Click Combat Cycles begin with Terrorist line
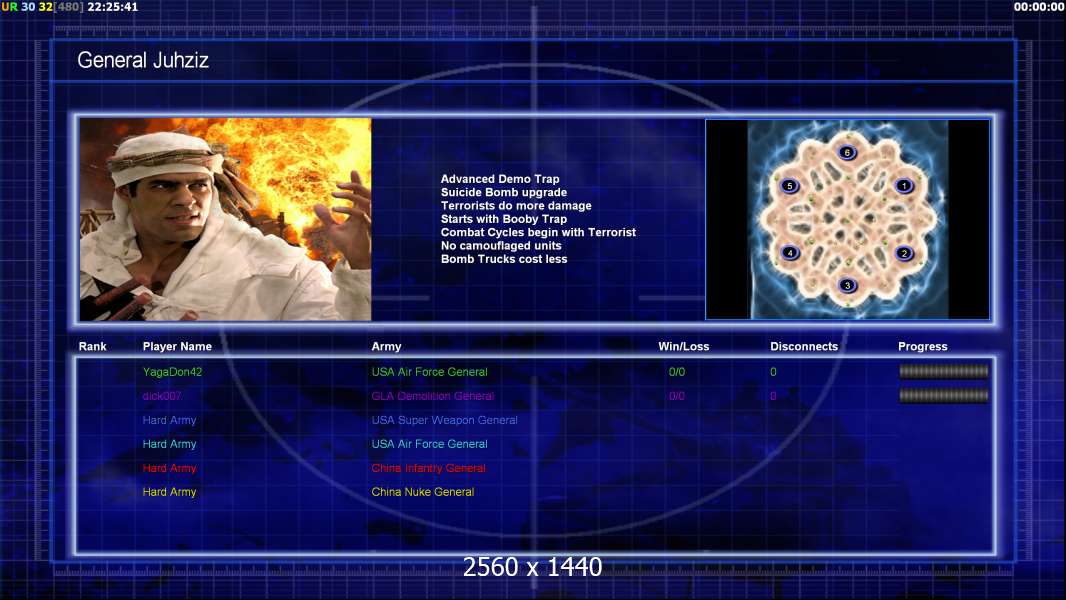Screen dimensions: 1066x600 [x=538, y=232]
